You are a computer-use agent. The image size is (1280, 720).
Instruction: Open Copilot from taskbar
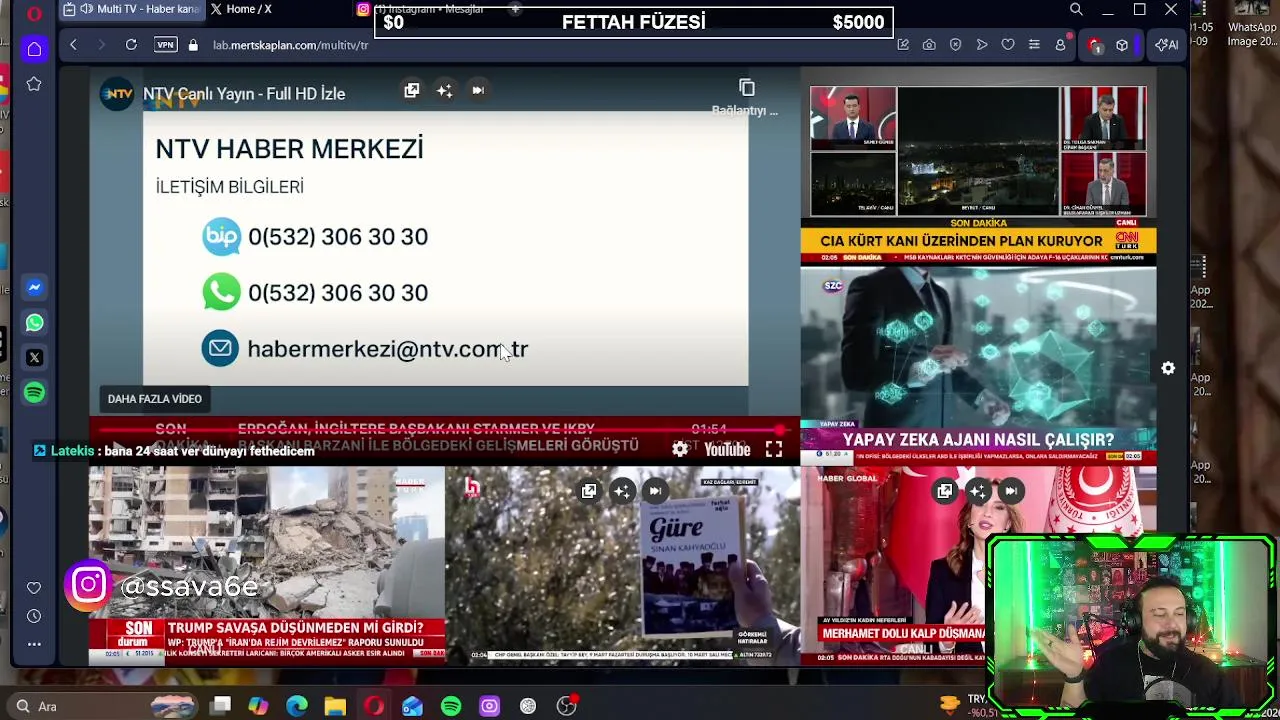click(258, 706)
